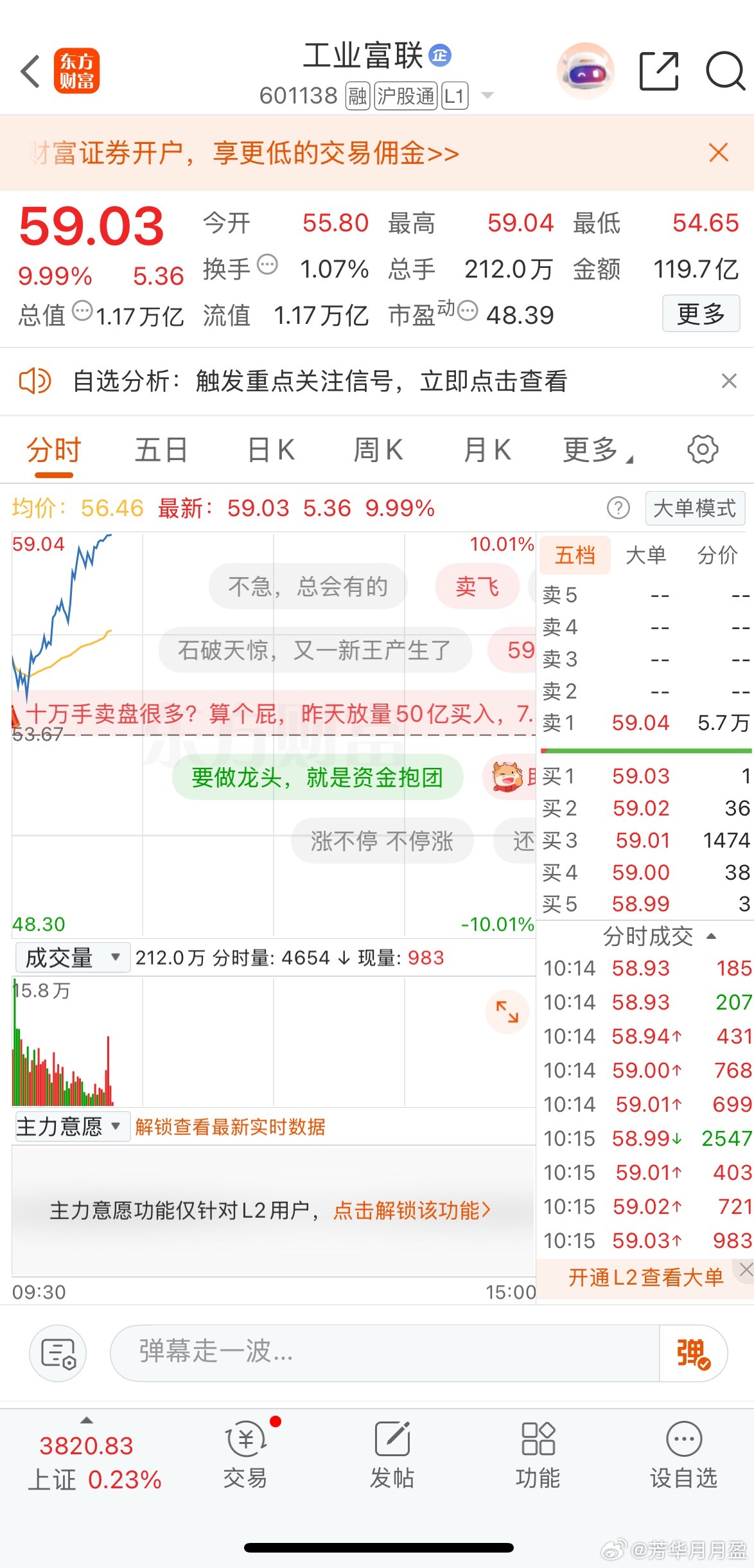This screenshot has height=1568, width=754.
Task: Tap the back arrow icon
Action: pyautogui.click(x=31, y=71)
